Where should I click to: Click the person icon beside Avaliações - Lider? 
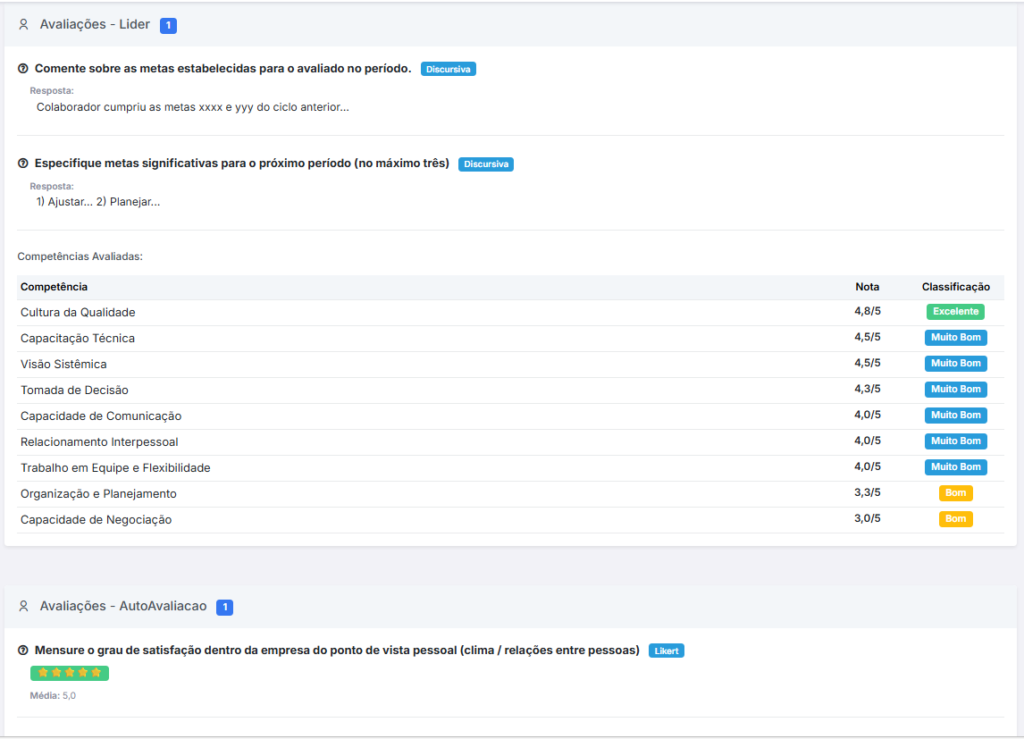point(24,25)
